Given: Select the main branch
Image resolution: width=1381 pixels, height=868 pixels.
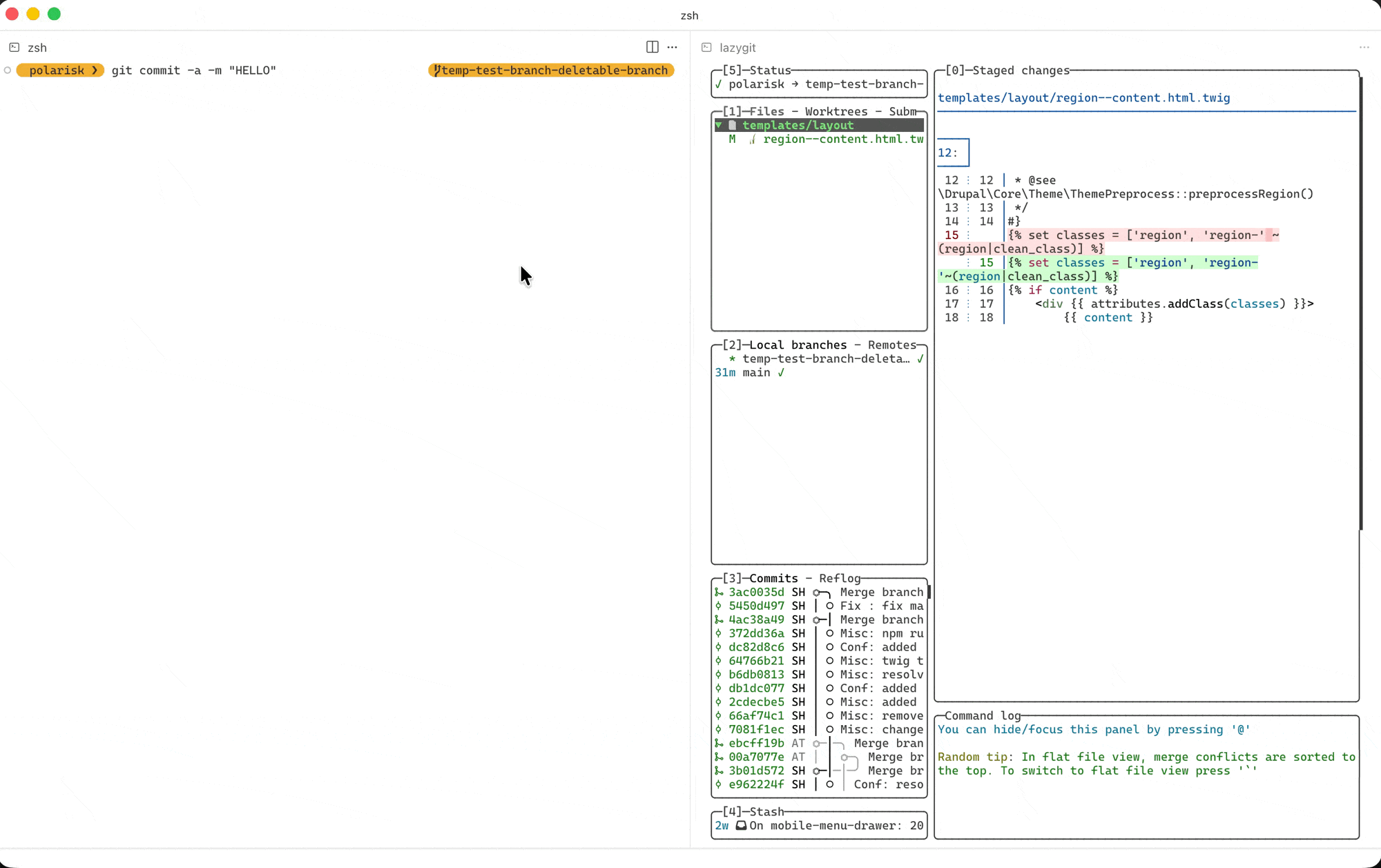Looking at the screenshot, I should point(756,372).
